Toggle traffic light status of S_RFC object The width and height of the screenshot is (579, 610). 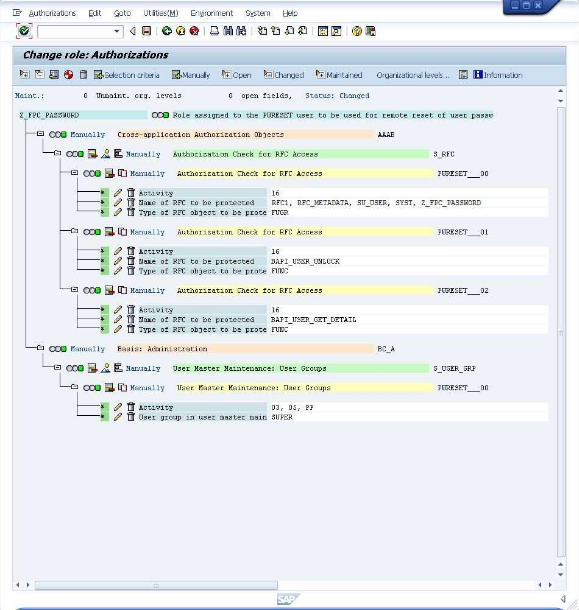coord(75,154)
